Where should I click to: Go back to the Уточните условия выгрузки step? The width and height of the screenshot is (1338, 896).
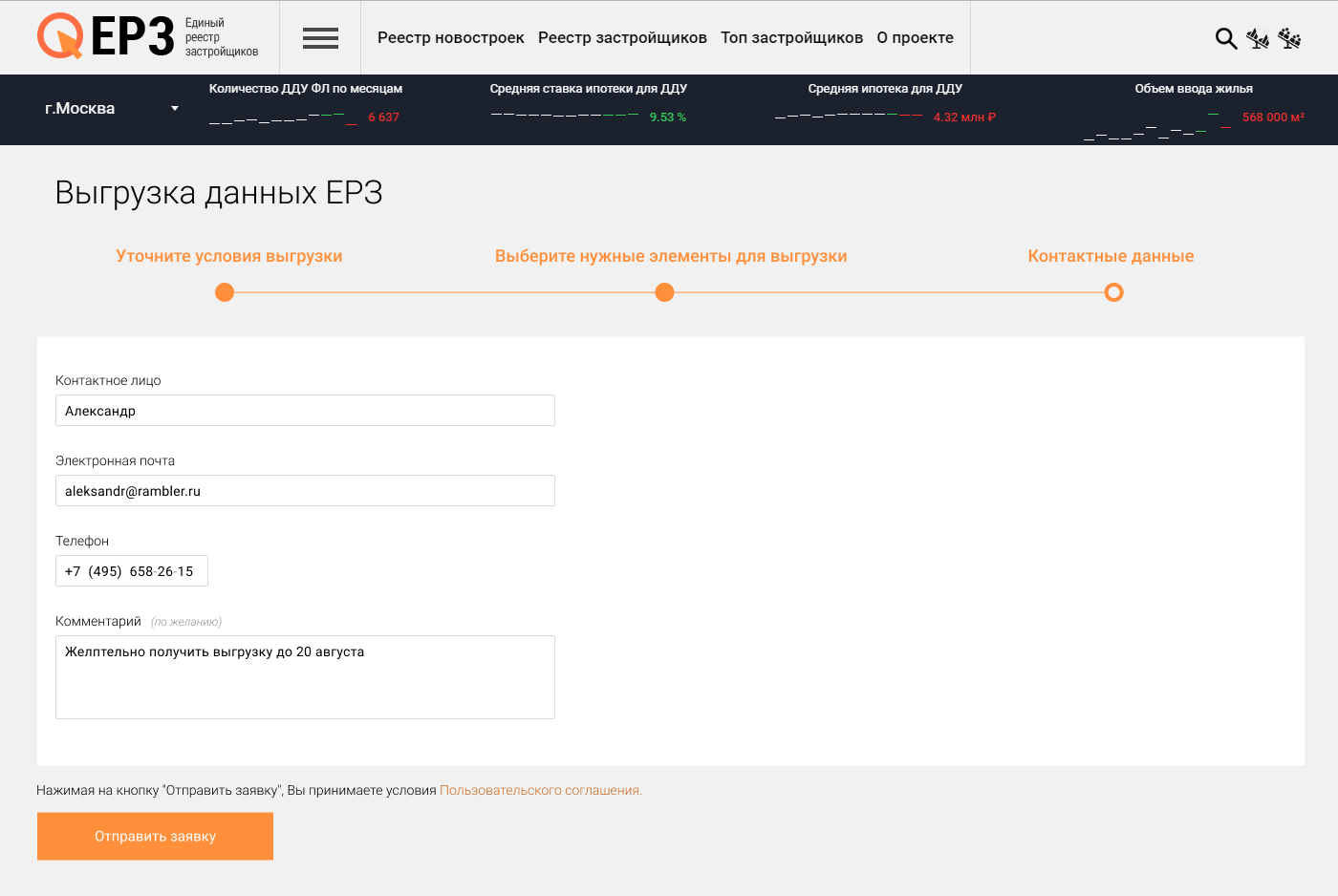click(x=225, y=292)
